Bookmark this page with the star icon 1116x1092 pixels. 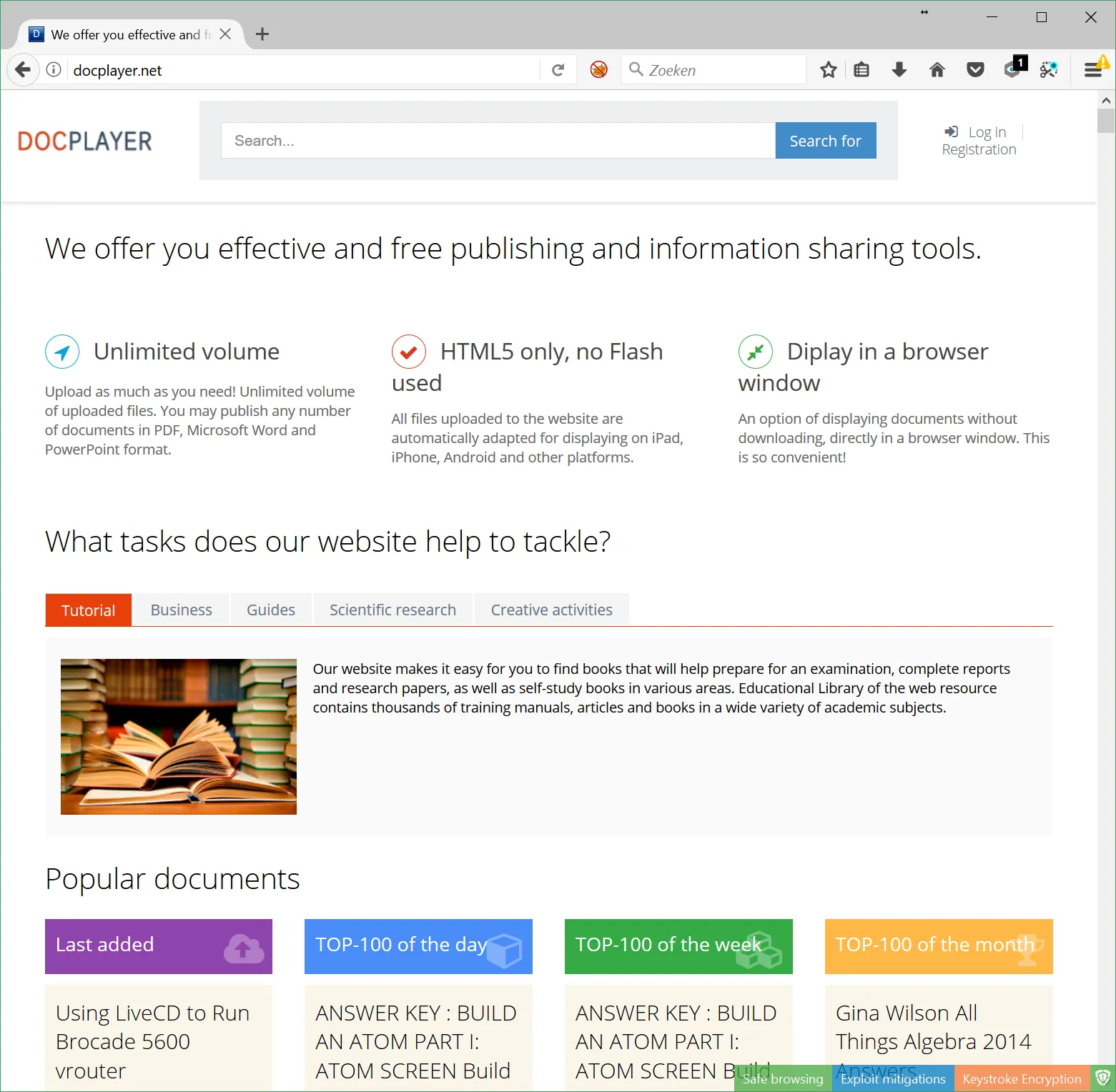pos(828,69)
